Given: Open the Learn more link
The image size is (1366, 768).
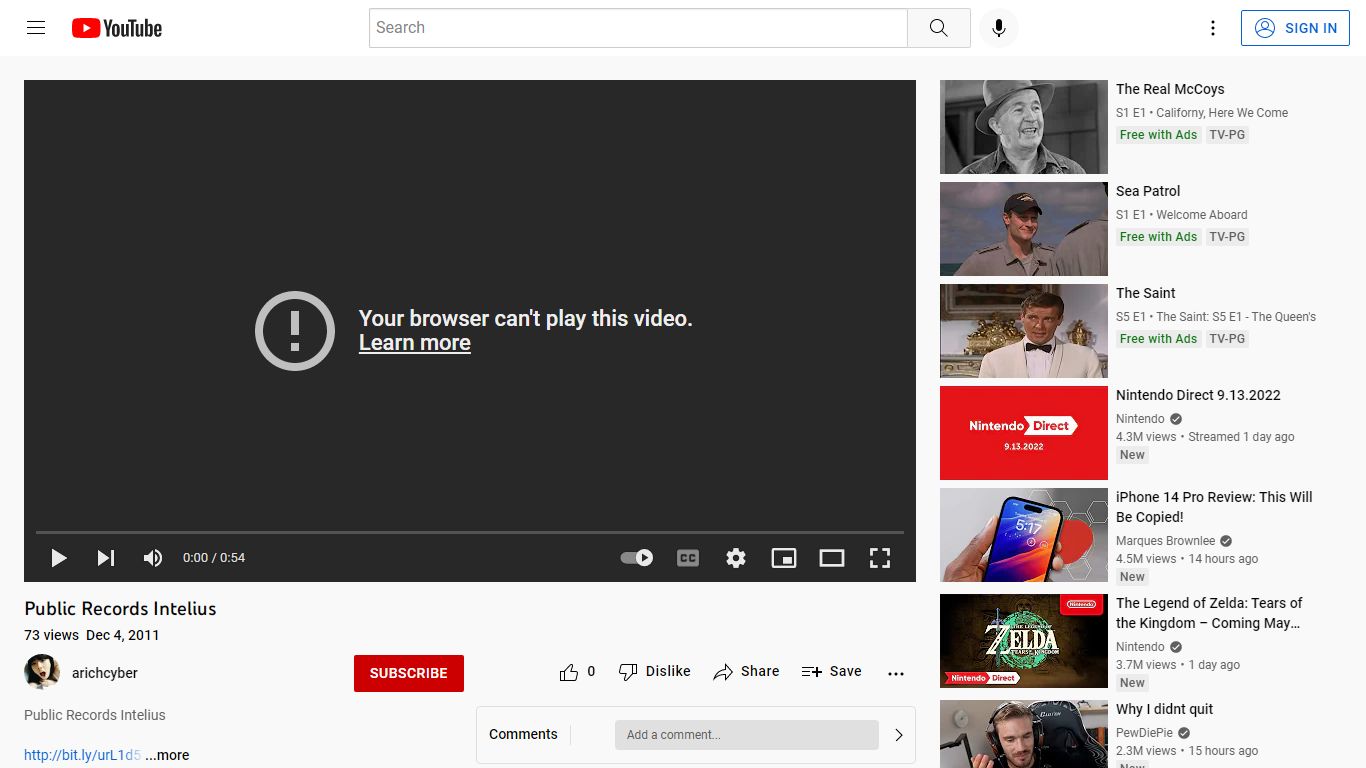Looking at the screenshot, I should click(x=415, y=343).
